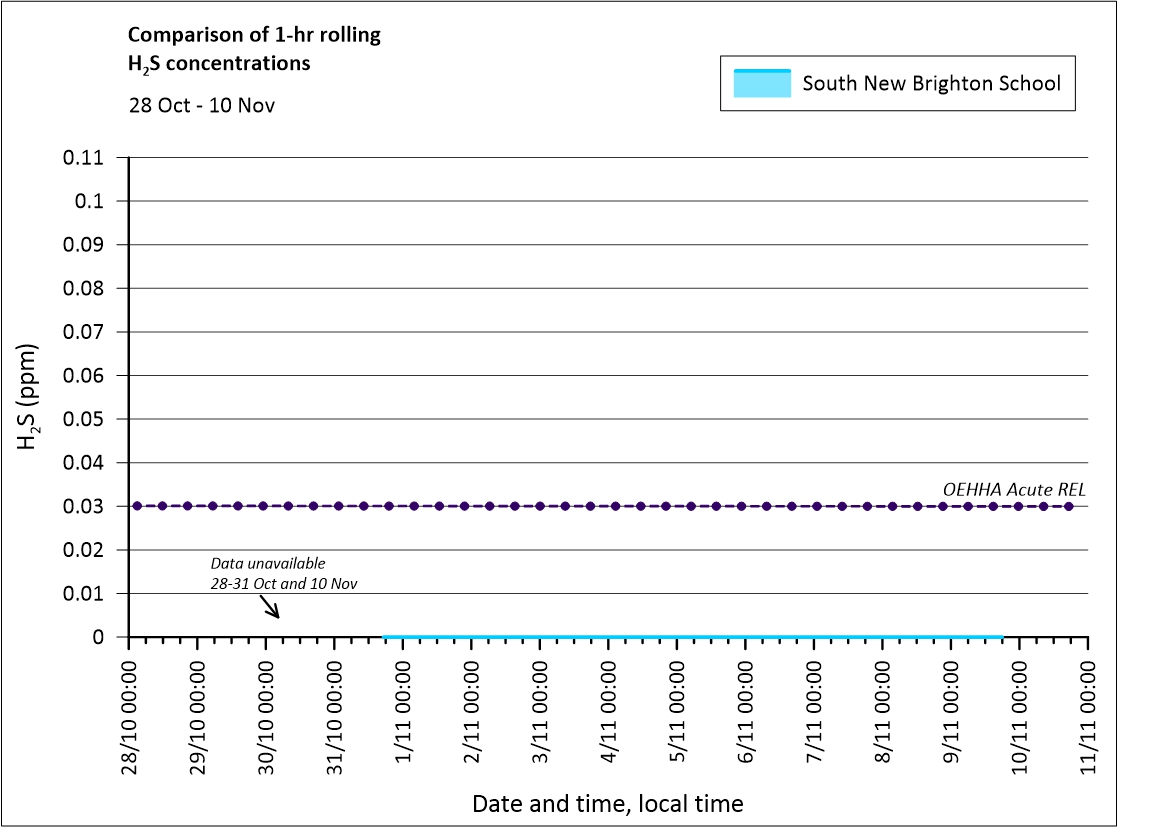This screenshot has width=1160, height=827.
Task: Click the cyan South New Brighton School legend swatch
Action: click(761, 83)
